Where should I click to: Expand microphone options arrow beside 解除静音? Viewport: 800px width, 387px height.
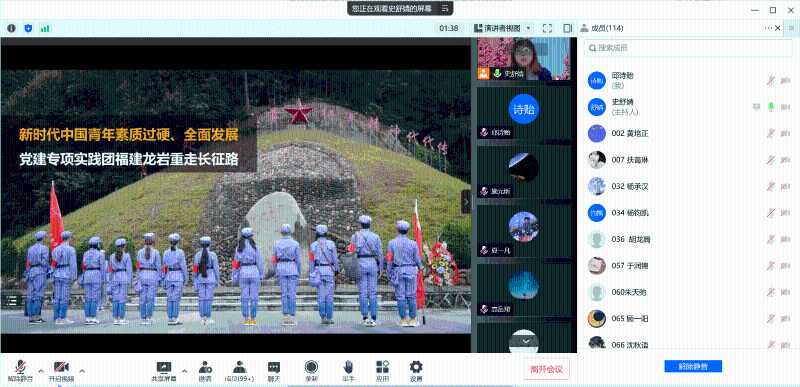(41, 371)
